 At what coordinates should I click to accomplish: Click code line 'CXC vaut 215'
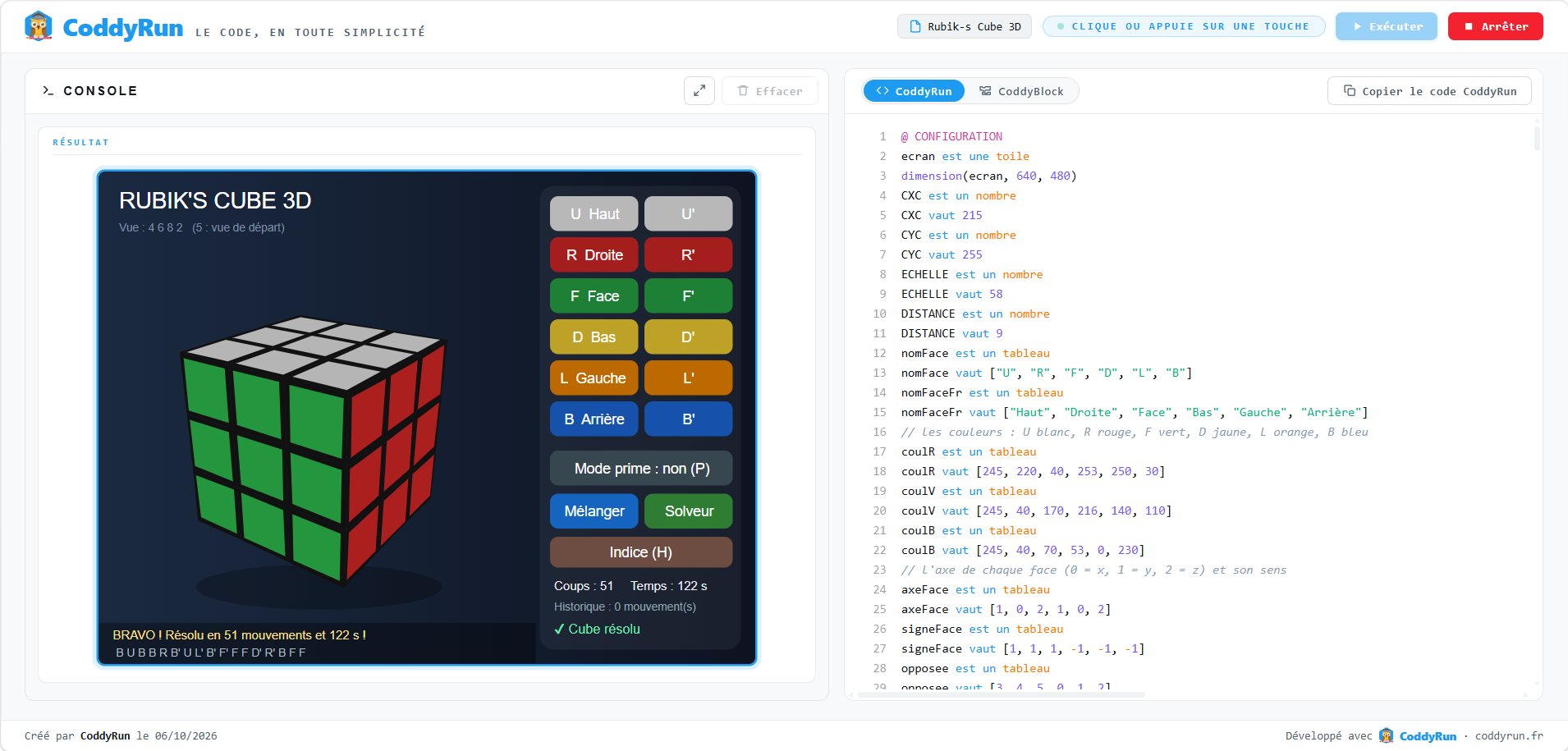point(942,215)
